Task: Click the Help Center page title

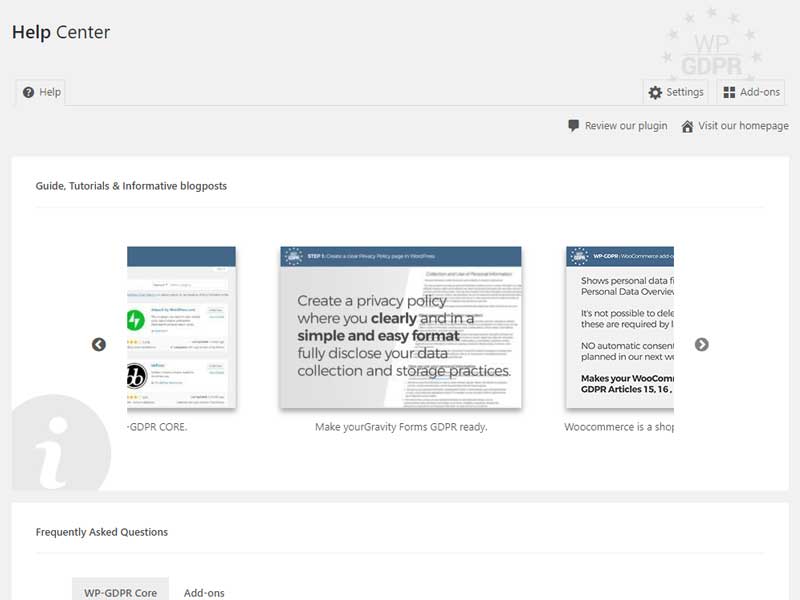Action: coord(61,32)
